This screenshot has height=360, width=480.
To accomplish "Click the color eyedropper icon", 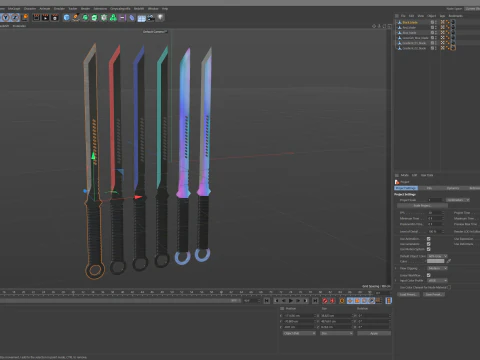I will click(x=449, y=261).
